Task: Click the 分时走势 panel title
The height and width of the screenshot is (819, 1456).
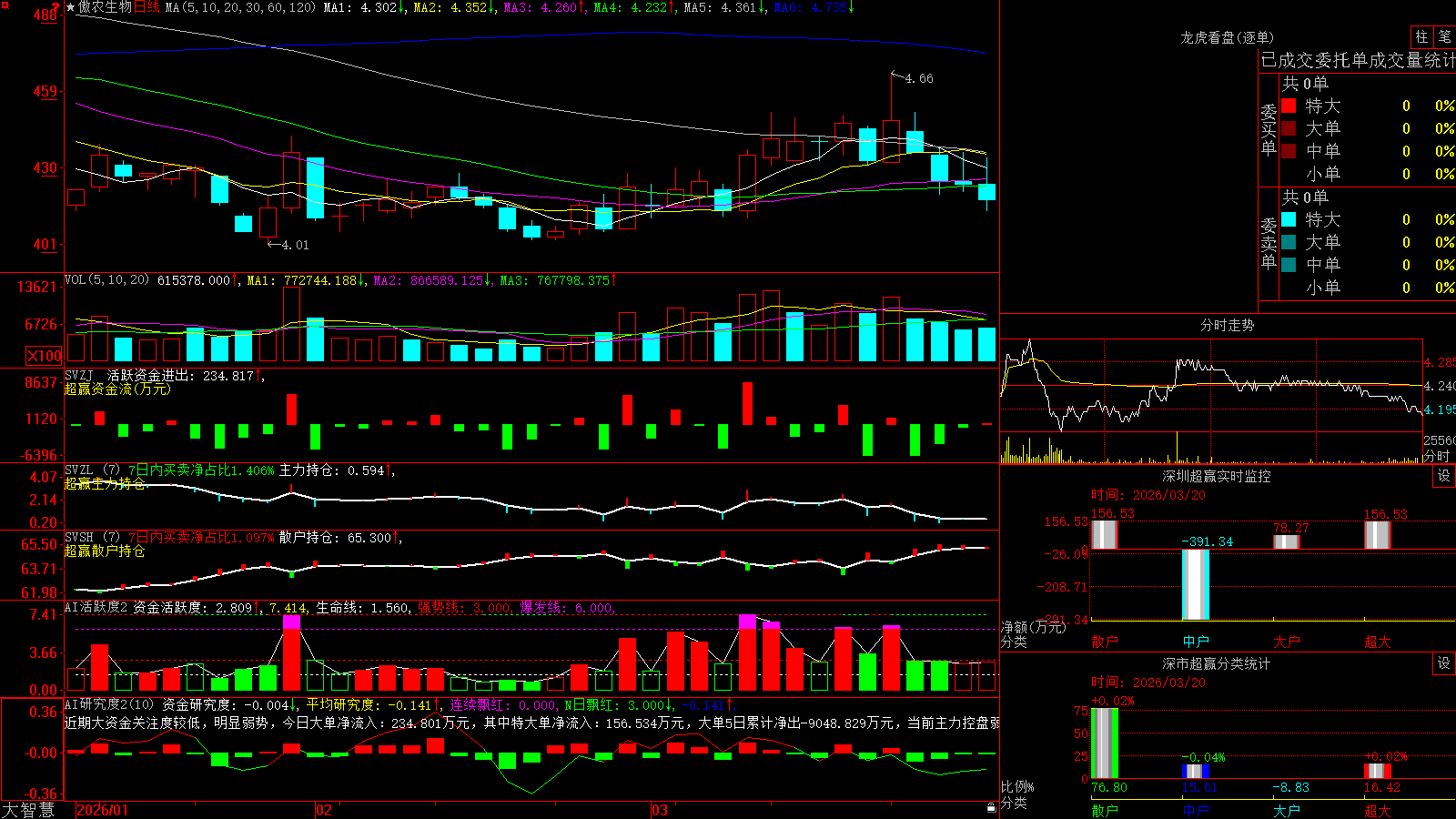Action: click(x=1228, y=325)
